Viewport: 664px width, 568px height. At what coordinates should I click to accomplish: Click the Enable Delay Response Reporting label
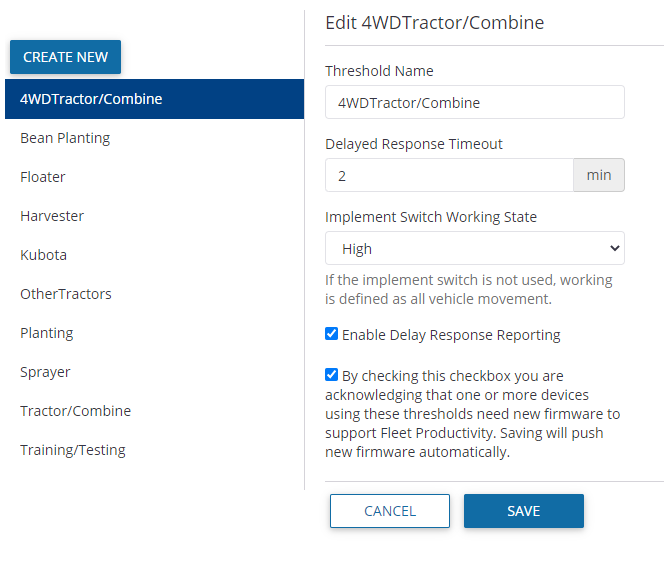(x=451, y=335)
